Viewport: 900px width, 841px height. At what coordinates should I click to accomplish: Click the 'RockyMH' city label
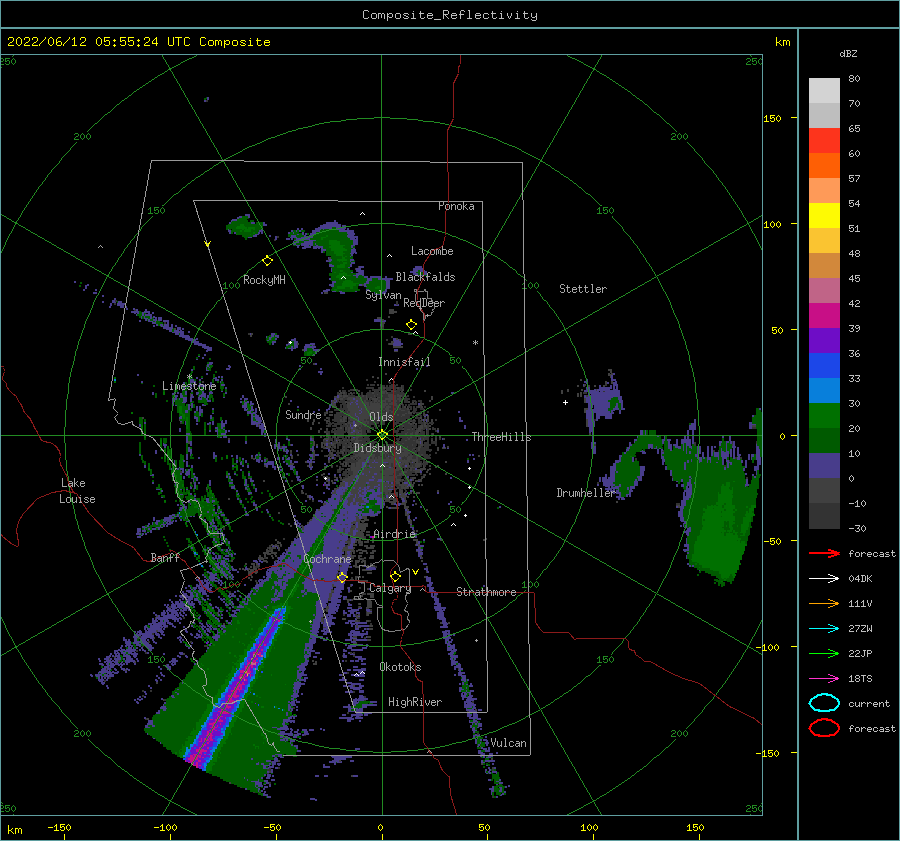tap(264, 280)
